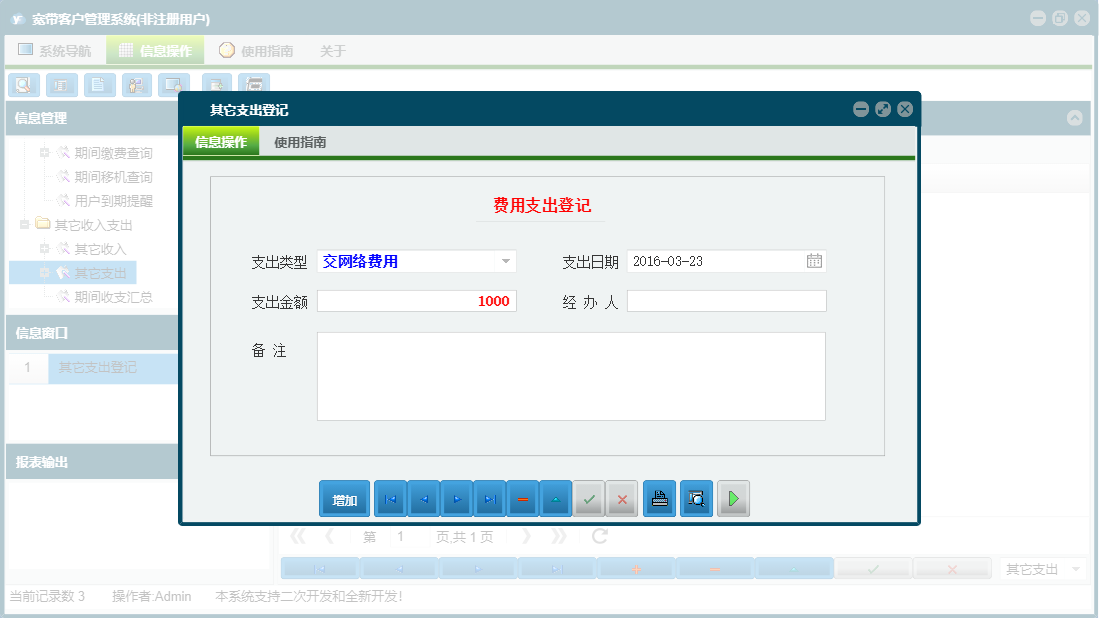Select the search query toolbar icon
Screen dimensions: 1099x618
(23, 85)
